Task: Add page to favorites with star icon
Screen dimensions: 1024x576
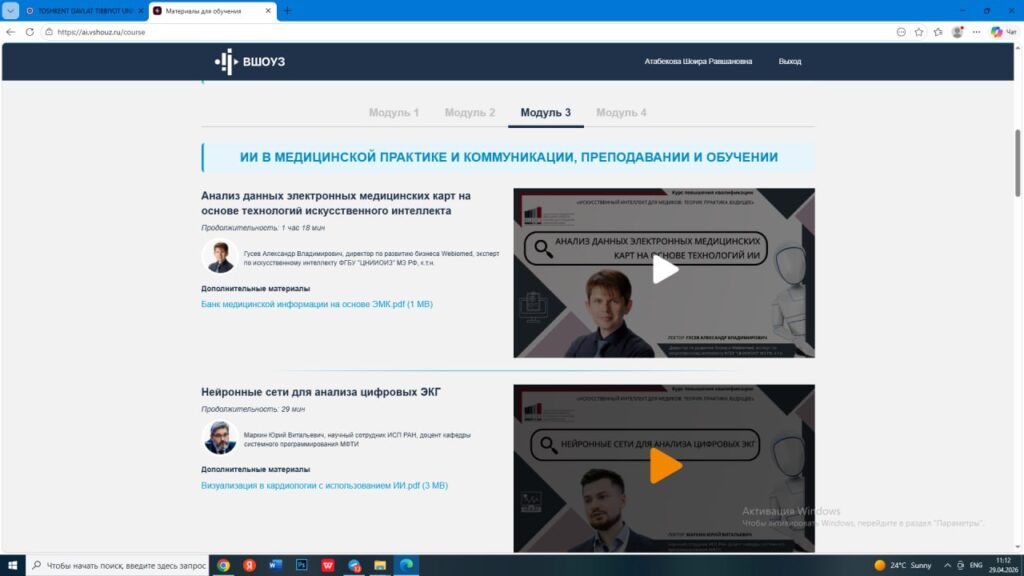Action: point(919,32)
